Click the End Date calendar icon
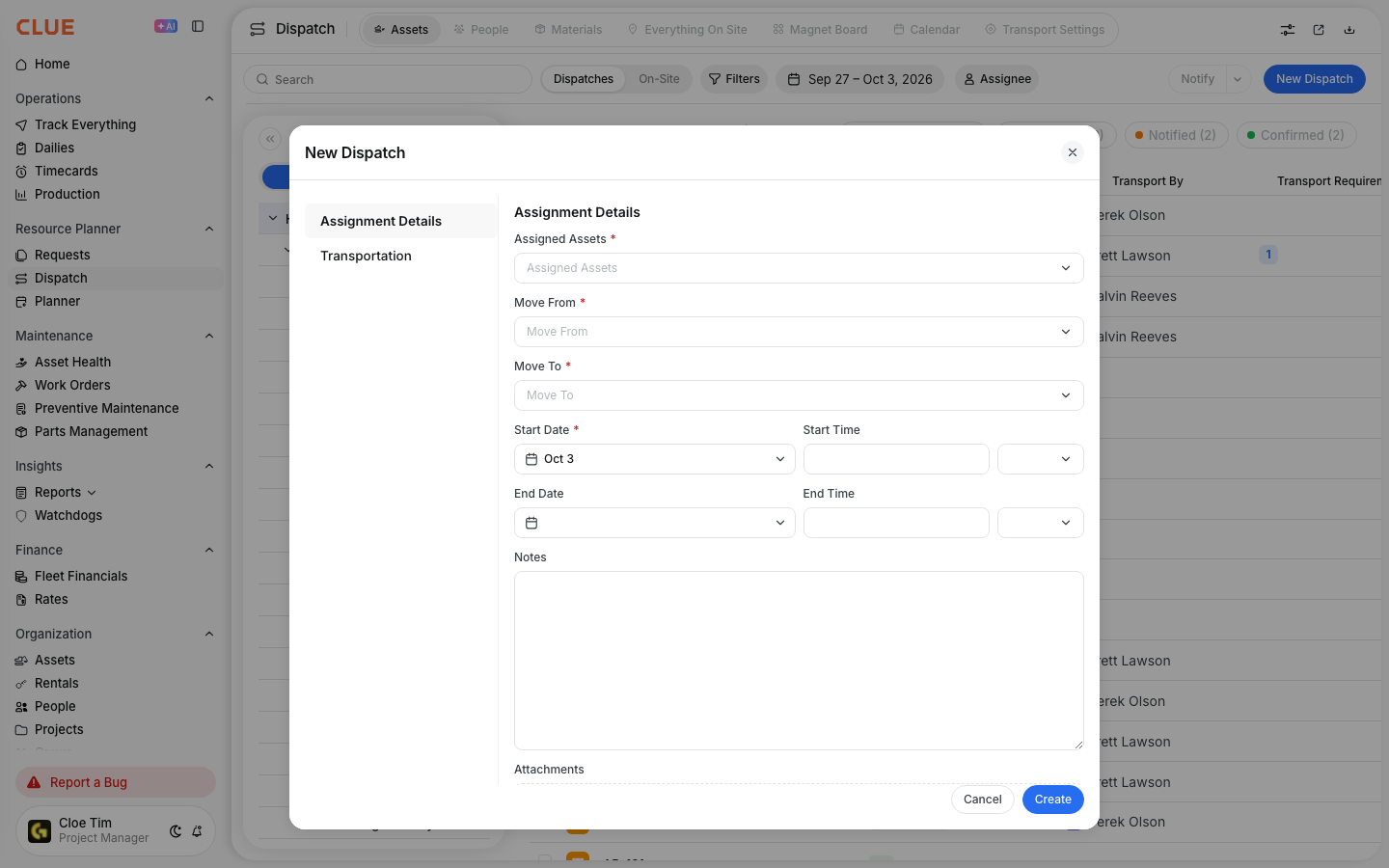Image resolution: width=1389 pixels, height=868 pixels. pos(531,523)
